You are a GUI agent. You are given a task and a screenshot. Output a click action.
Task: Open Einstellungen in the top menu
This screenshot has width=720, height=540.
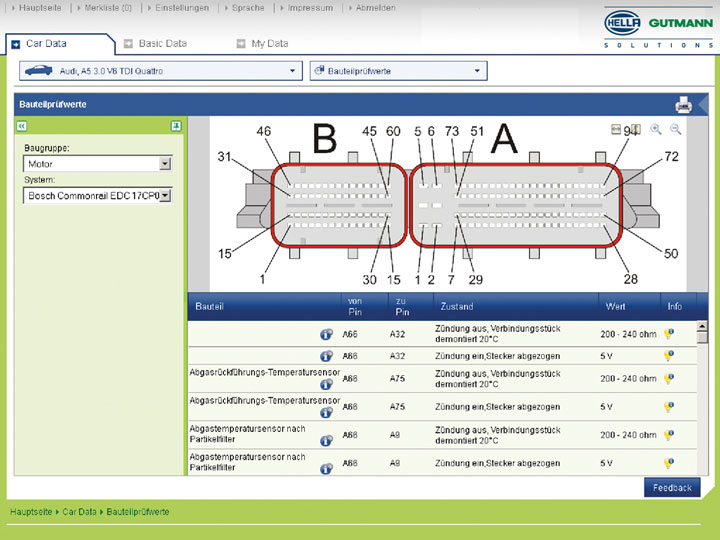coord(182,8)
